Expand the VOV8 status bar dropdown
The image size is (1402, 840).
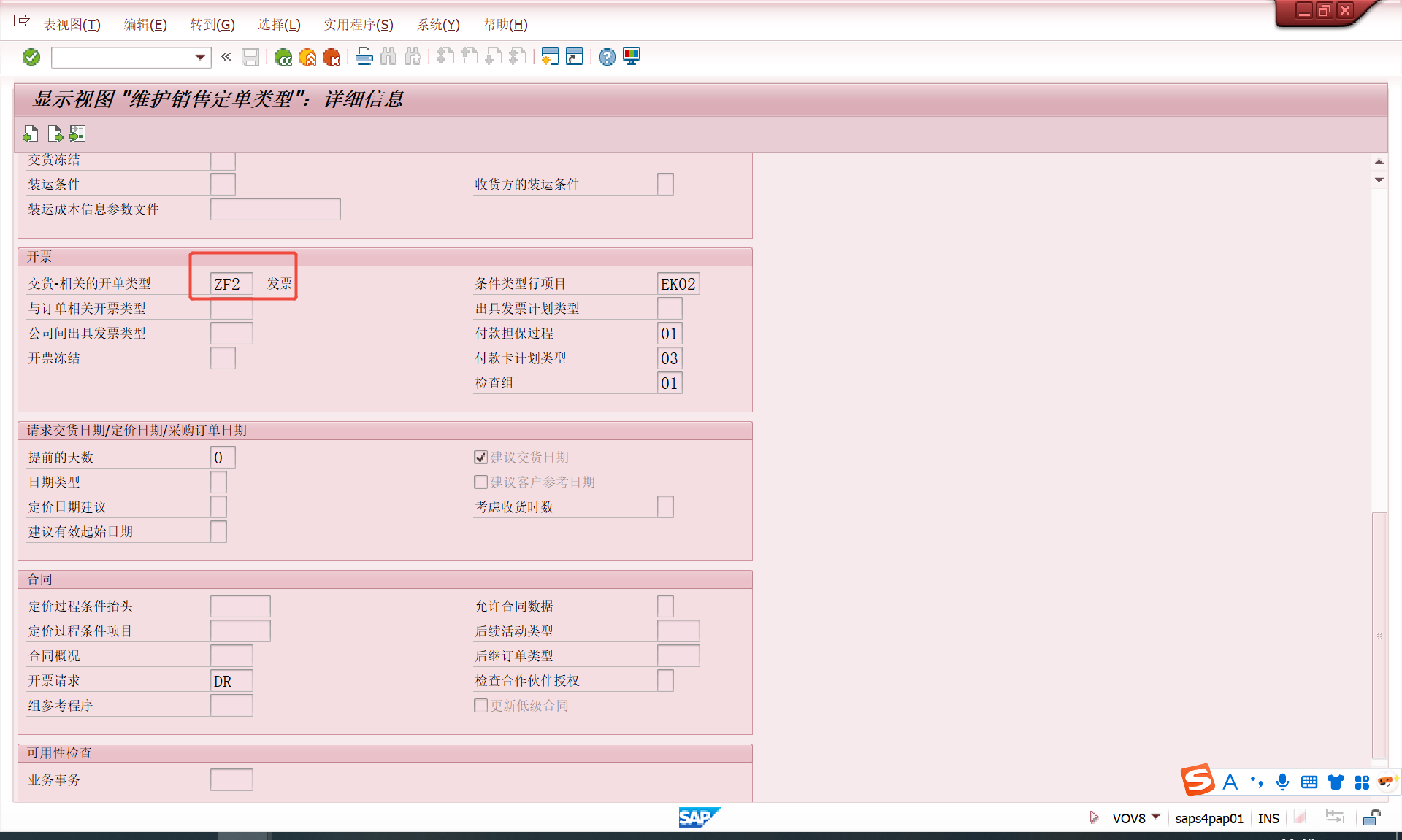pos(1156,817)
